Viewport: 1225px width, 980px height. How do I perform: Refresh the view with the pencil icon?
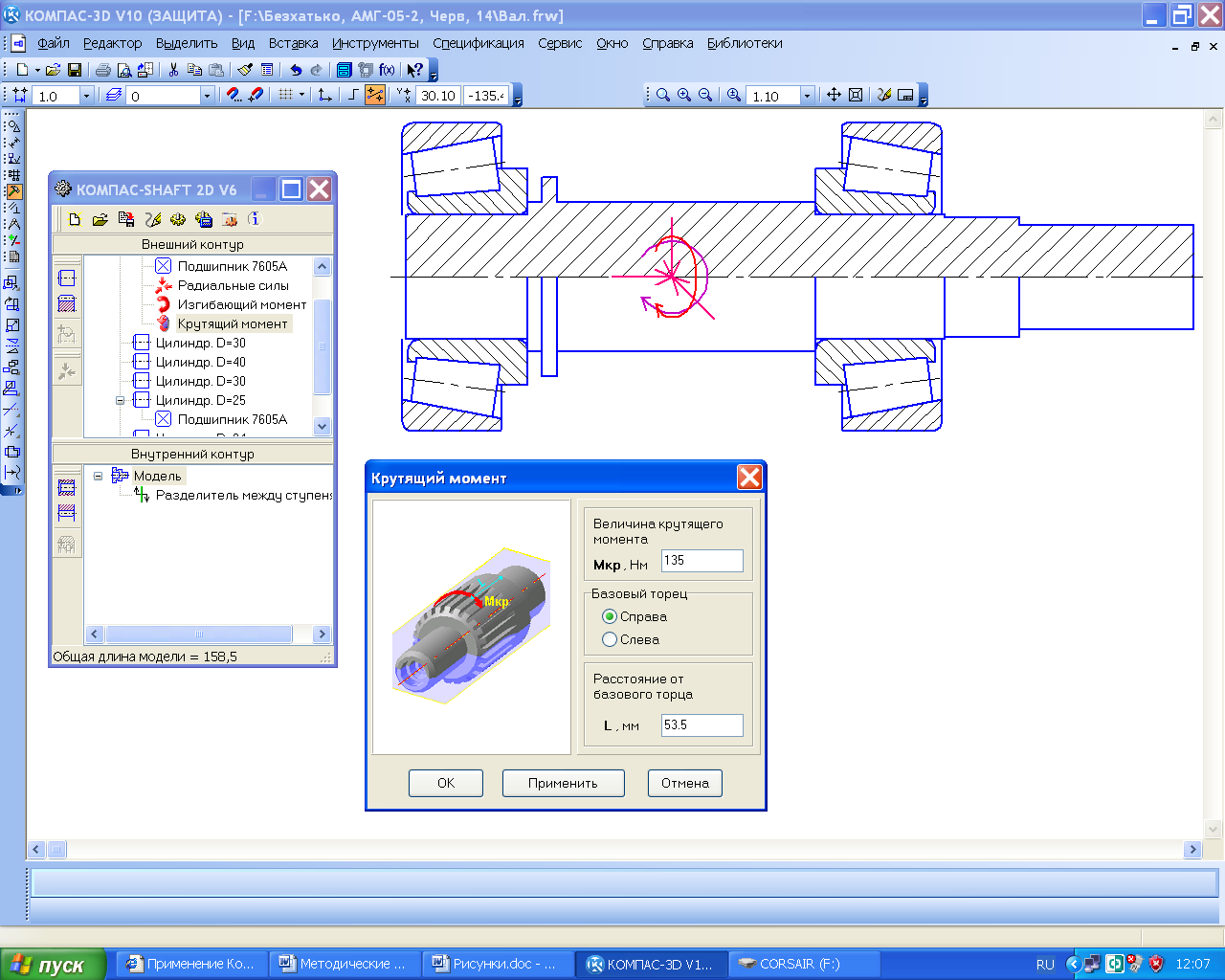pyautogui.click(x=883, y=95)
